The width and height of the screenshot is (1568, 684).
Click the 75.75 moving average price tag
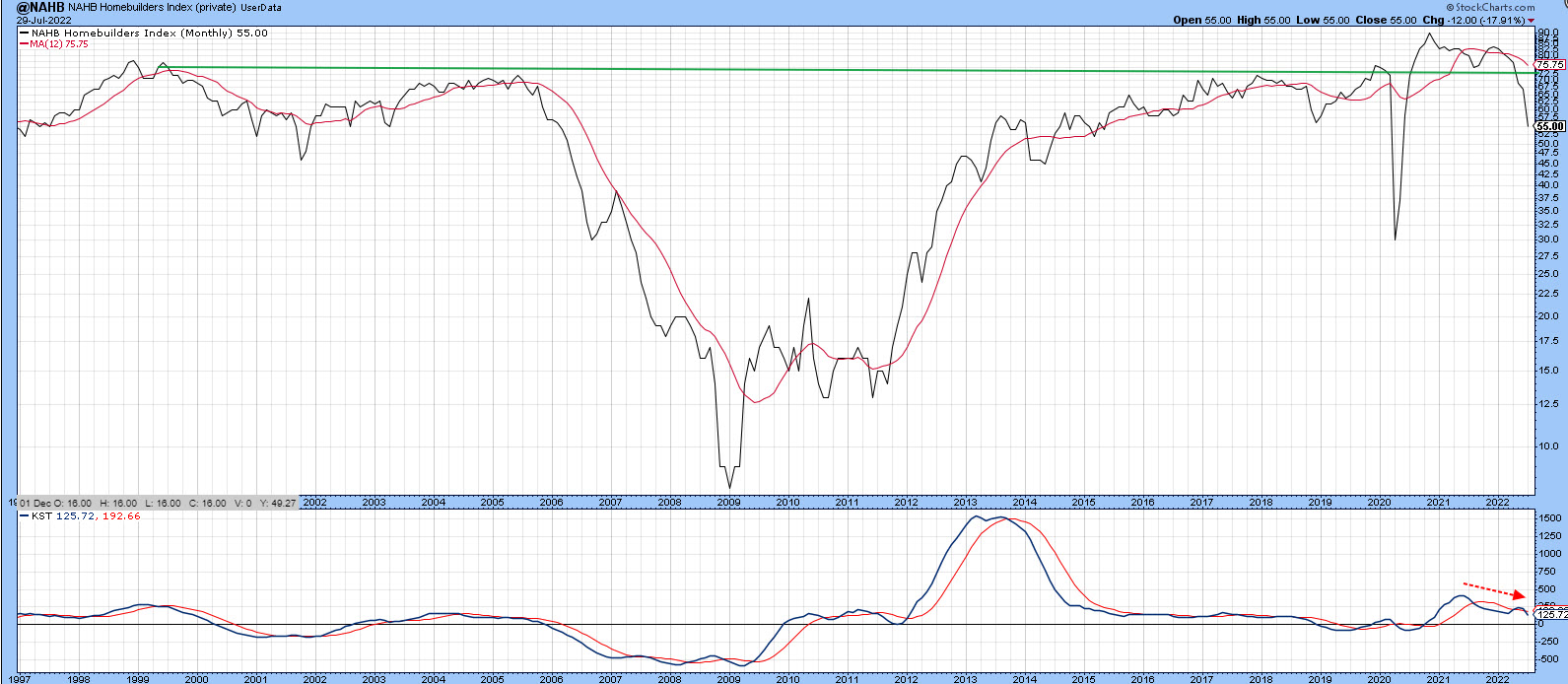1550,65
